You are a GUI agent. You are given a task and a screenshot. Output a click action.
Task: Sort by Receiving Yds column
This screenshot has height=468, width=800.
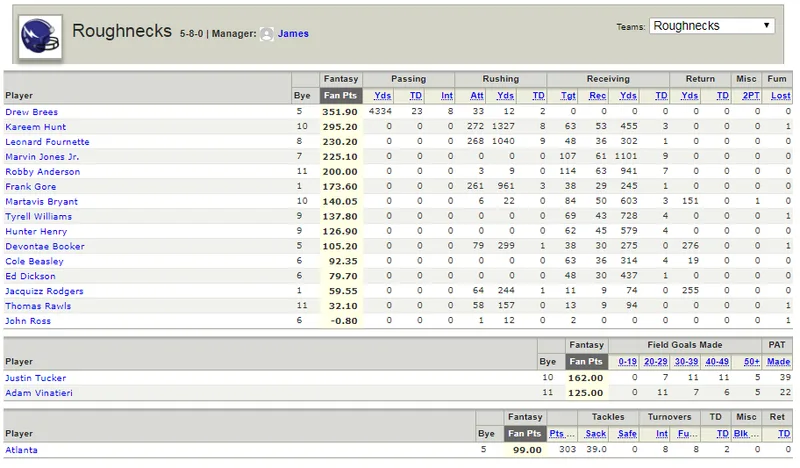point(629,95)
